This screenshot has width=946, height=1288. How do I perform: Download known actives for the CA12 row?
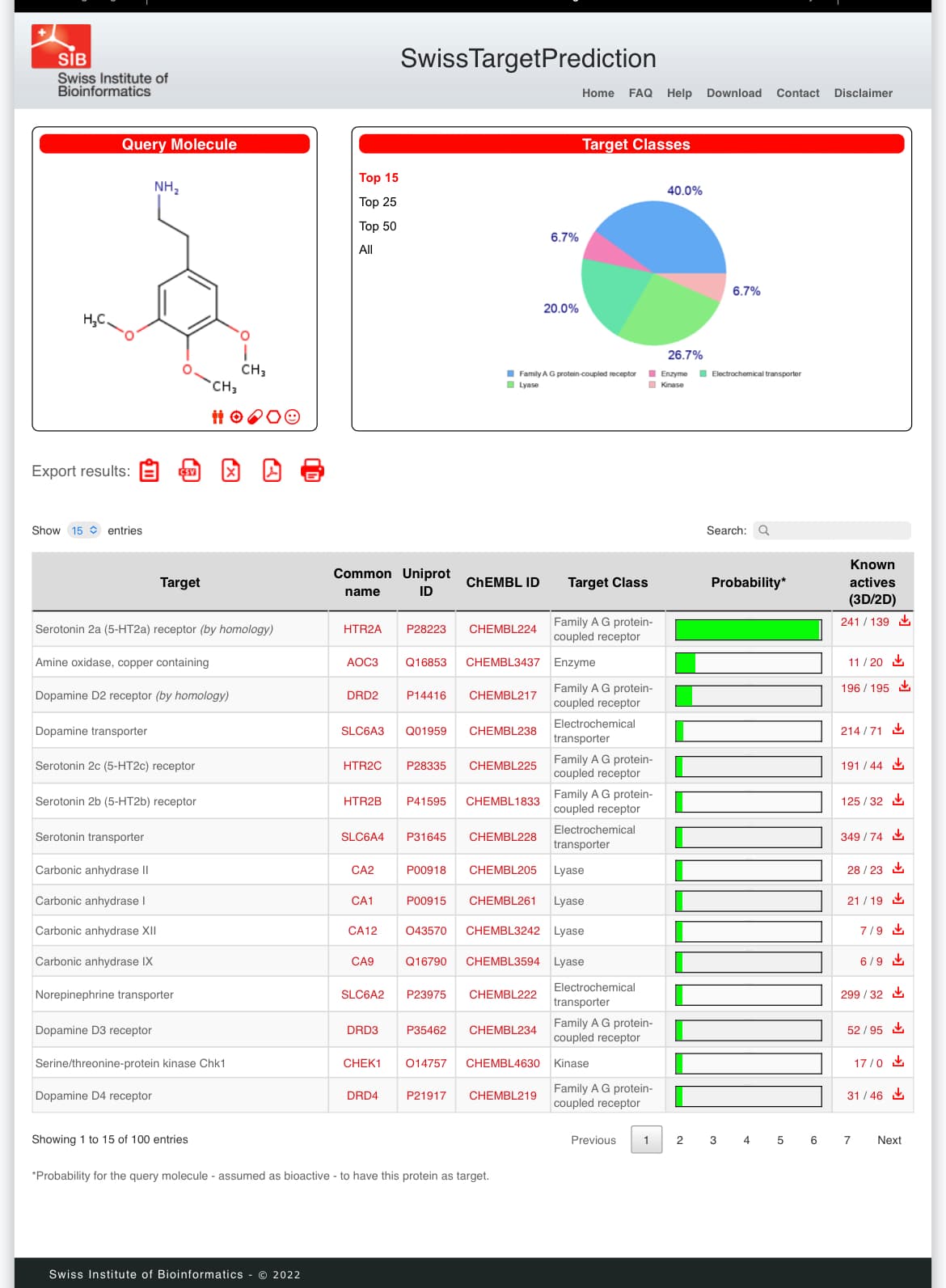point(898,930)
